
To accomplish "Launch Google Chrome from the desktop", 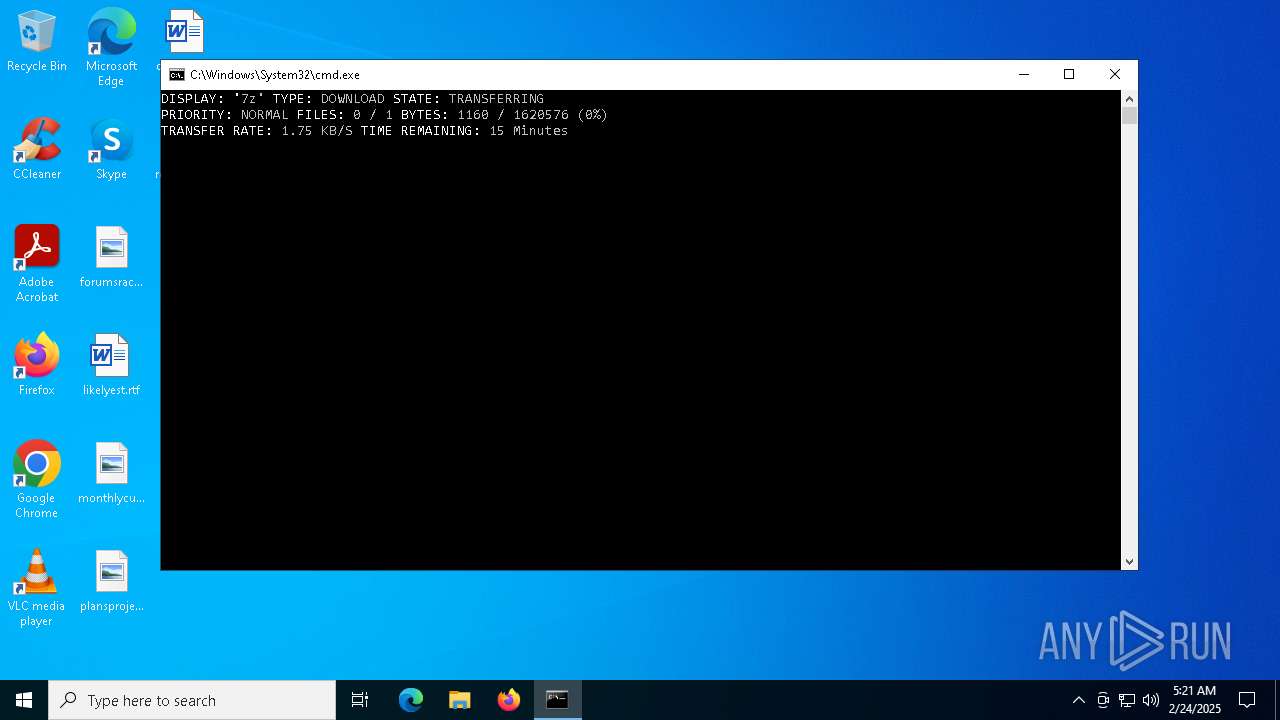I will coord(37,480).
